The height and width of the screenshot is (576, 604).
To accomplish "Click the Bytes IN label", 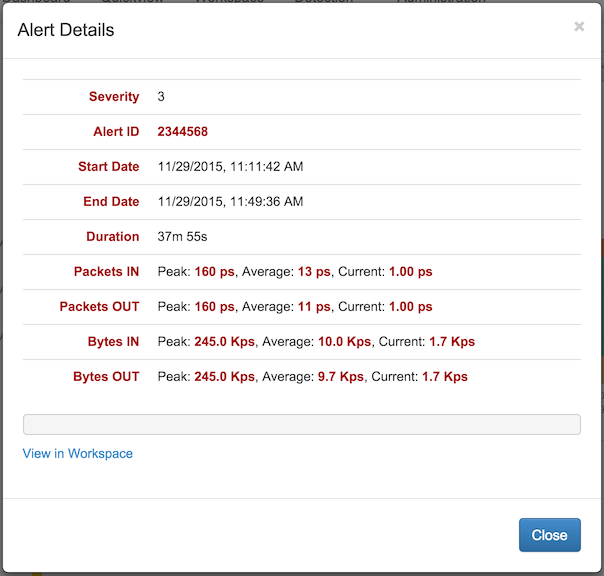I will (x=113, y=342).
